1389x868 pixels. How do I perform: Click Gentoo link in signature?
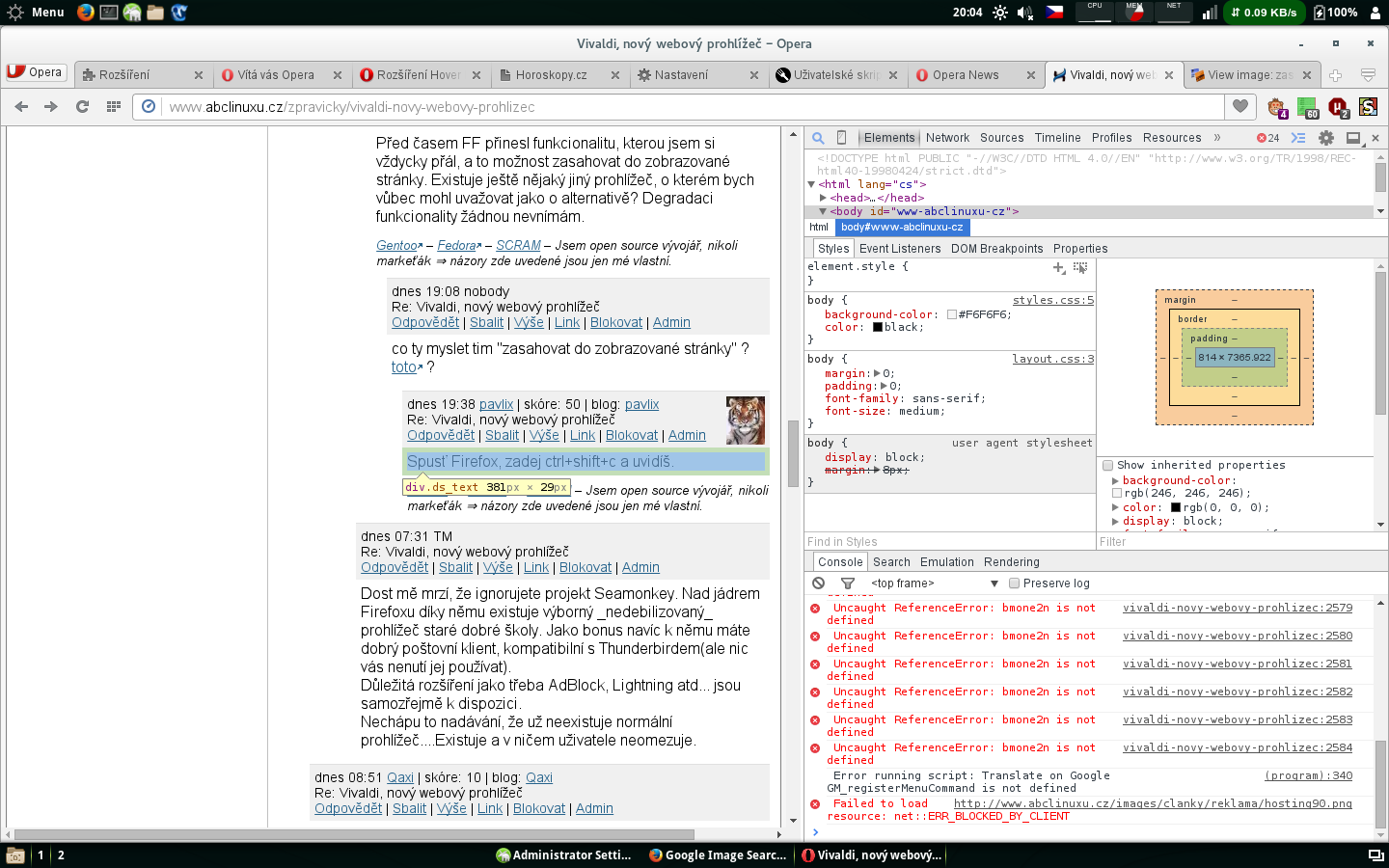coord(396,246)
